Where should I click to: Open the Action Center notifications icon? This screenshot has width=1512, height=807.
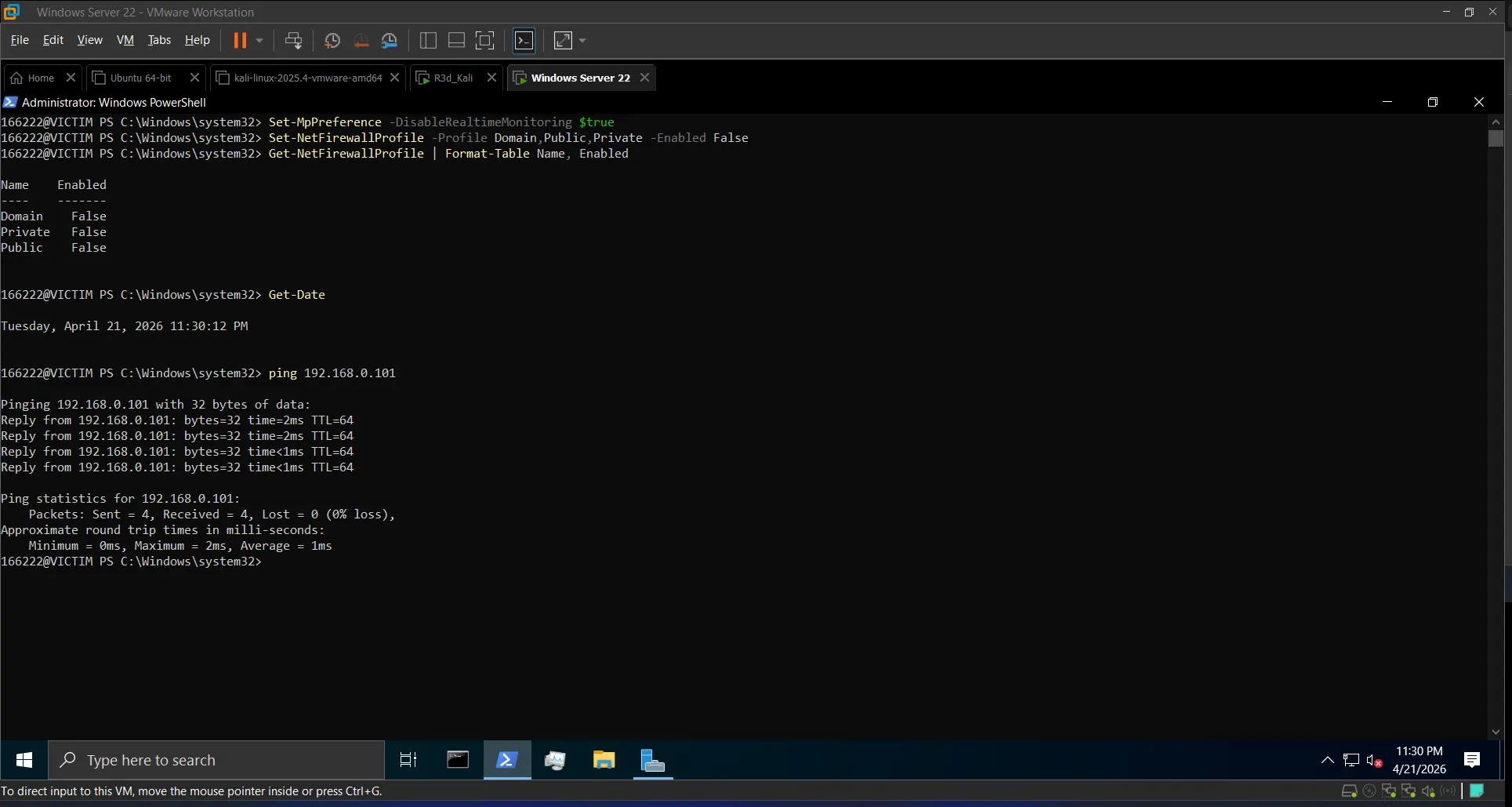point(1471,760)
